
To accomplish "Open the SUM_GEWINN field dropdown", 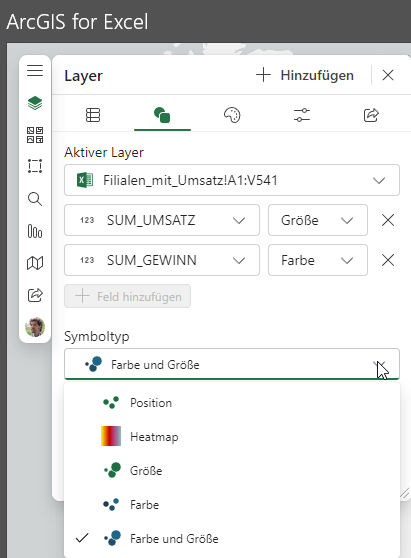I will click(162, 260).
